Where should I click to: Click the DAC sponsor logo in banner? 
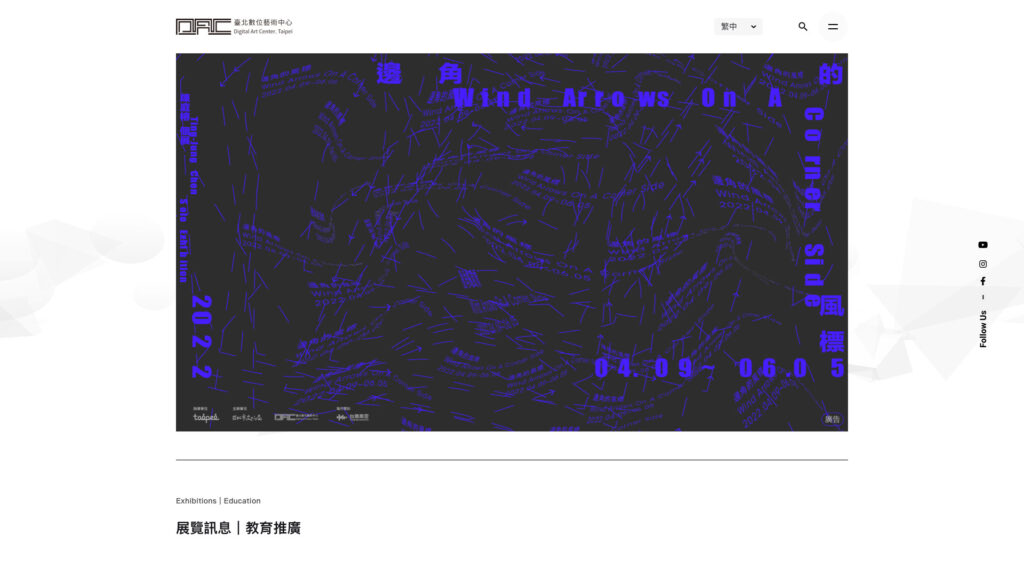pos(296,417)
